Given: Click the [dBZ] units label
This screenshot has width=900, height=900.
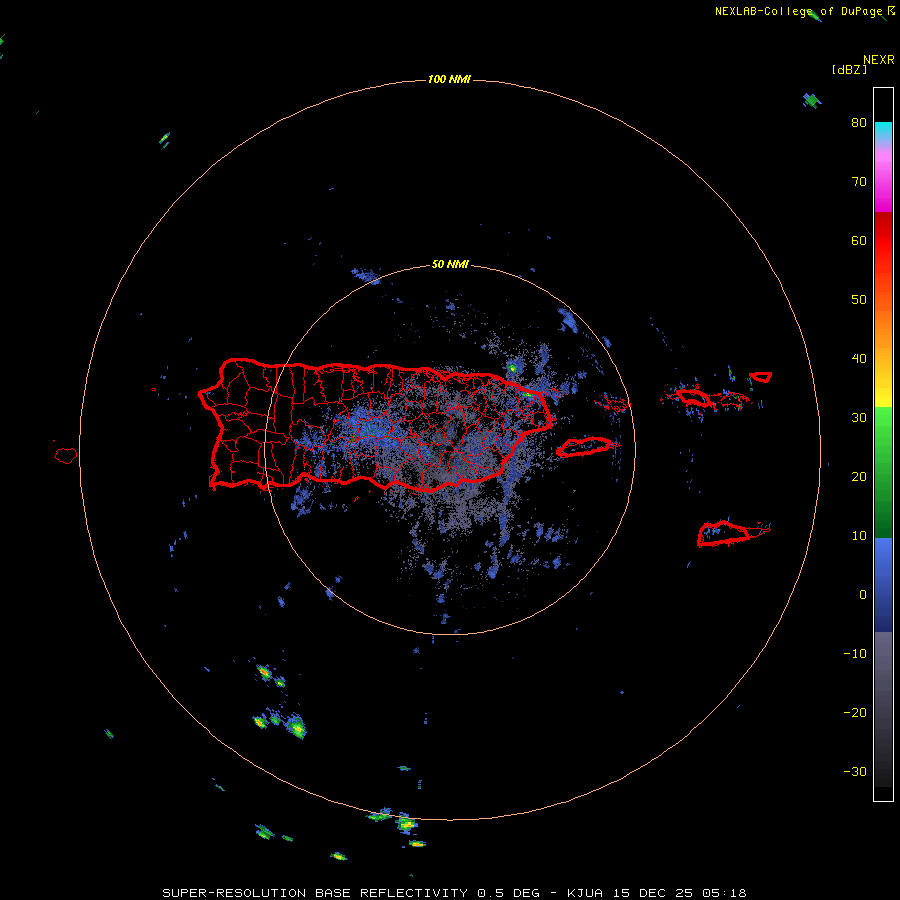Looking at the screenshot, I should 849,70.
